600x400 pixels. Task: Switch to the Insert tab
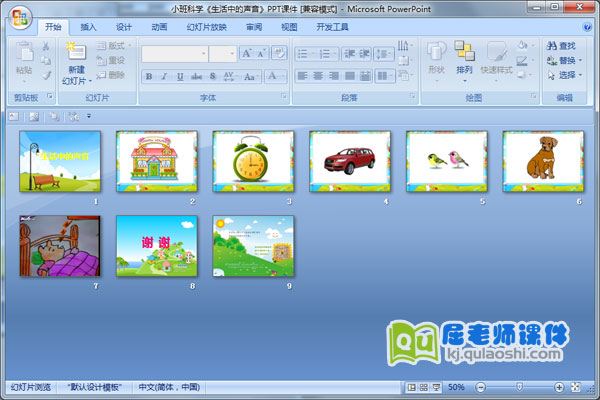(x=88, y=27)
